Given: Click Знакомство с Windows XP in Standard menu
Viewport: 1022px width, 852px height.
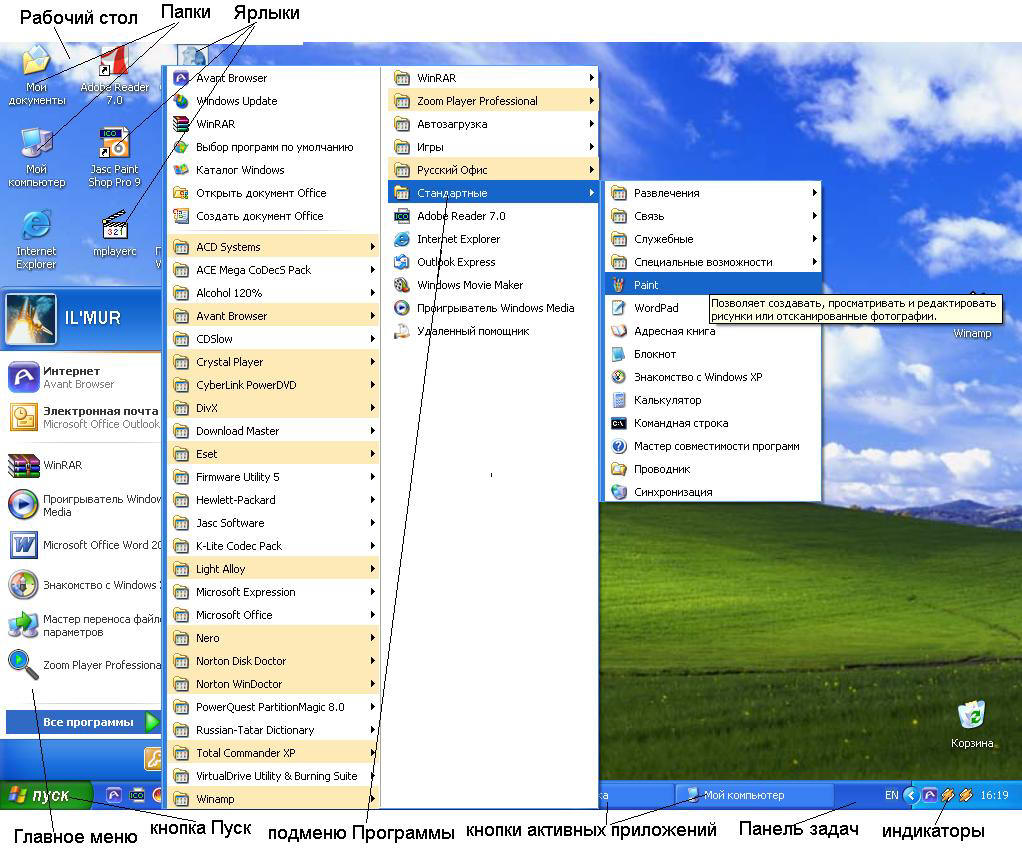Looking at the screenshot, I should (x=713, y=377).
